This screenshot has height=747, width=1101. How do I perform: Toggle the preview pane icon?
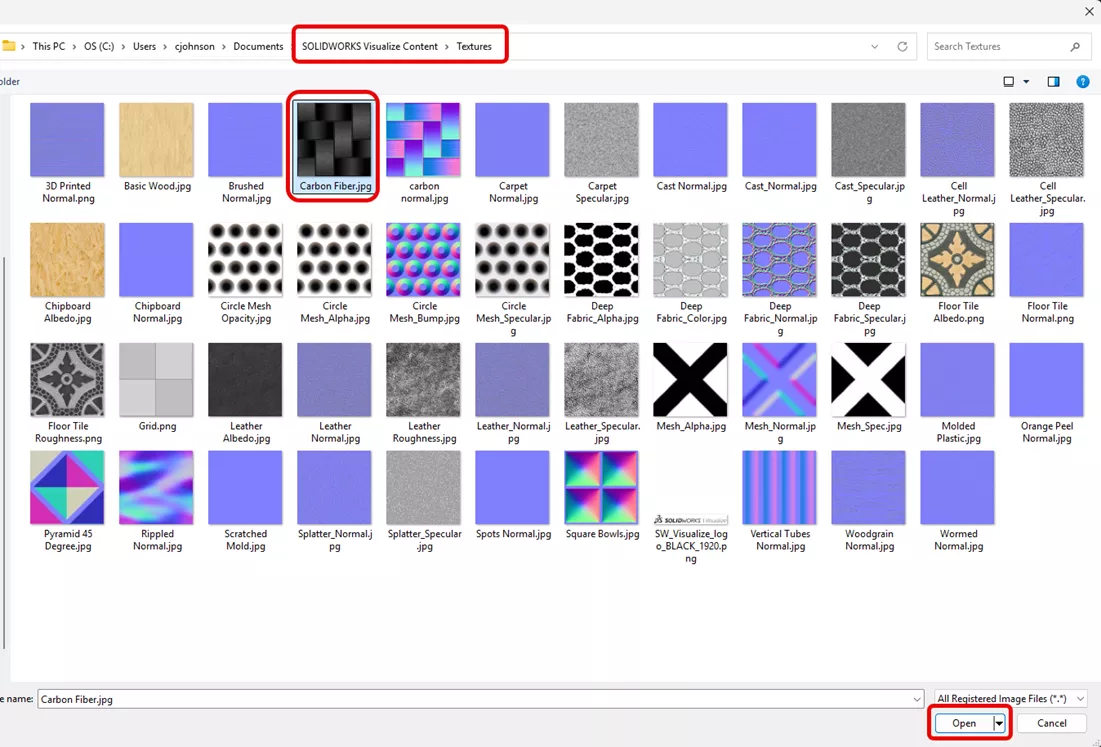[x=1053, y=82]
